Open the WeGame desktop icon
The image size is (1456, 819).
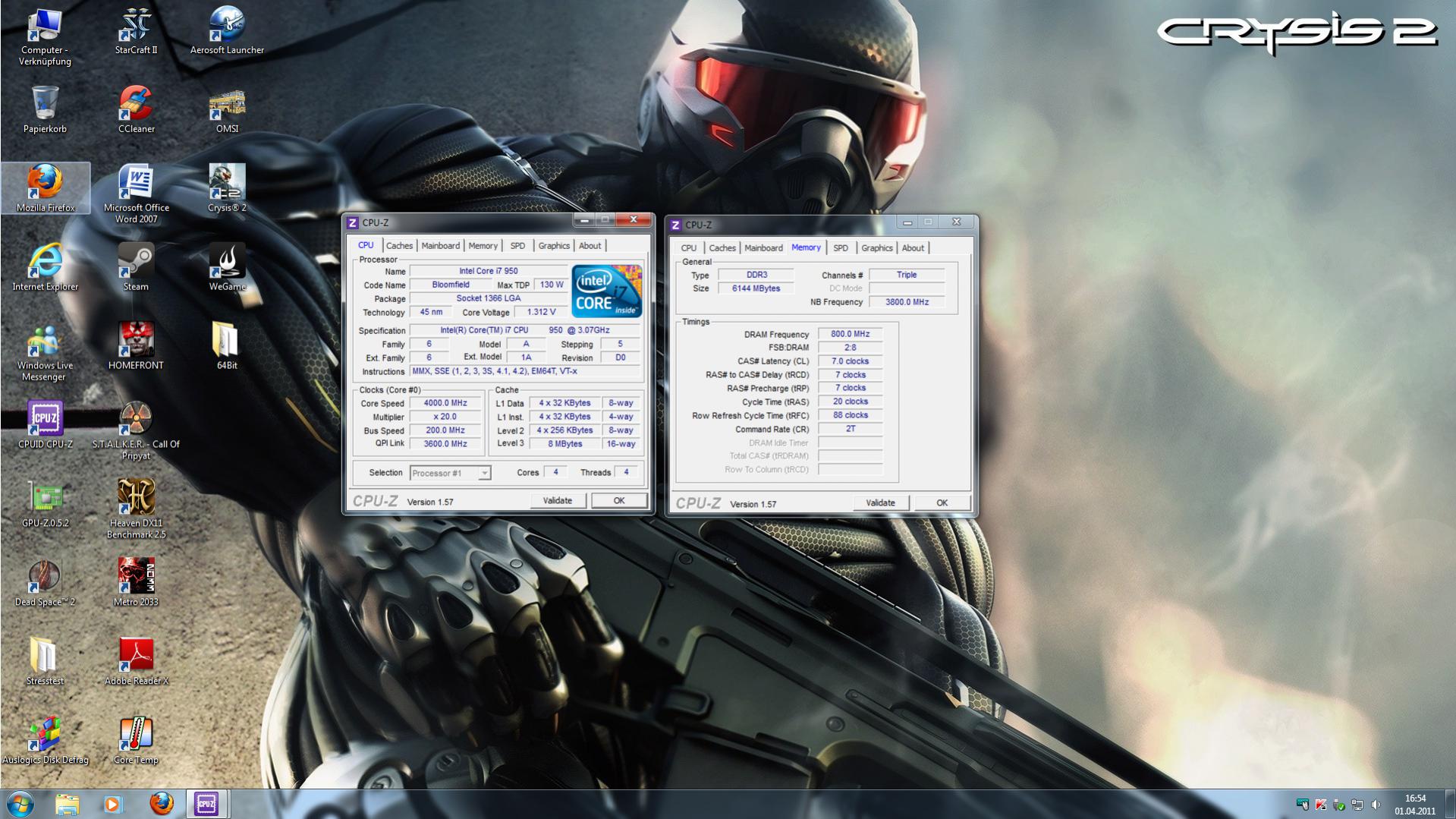pos(227,267)
